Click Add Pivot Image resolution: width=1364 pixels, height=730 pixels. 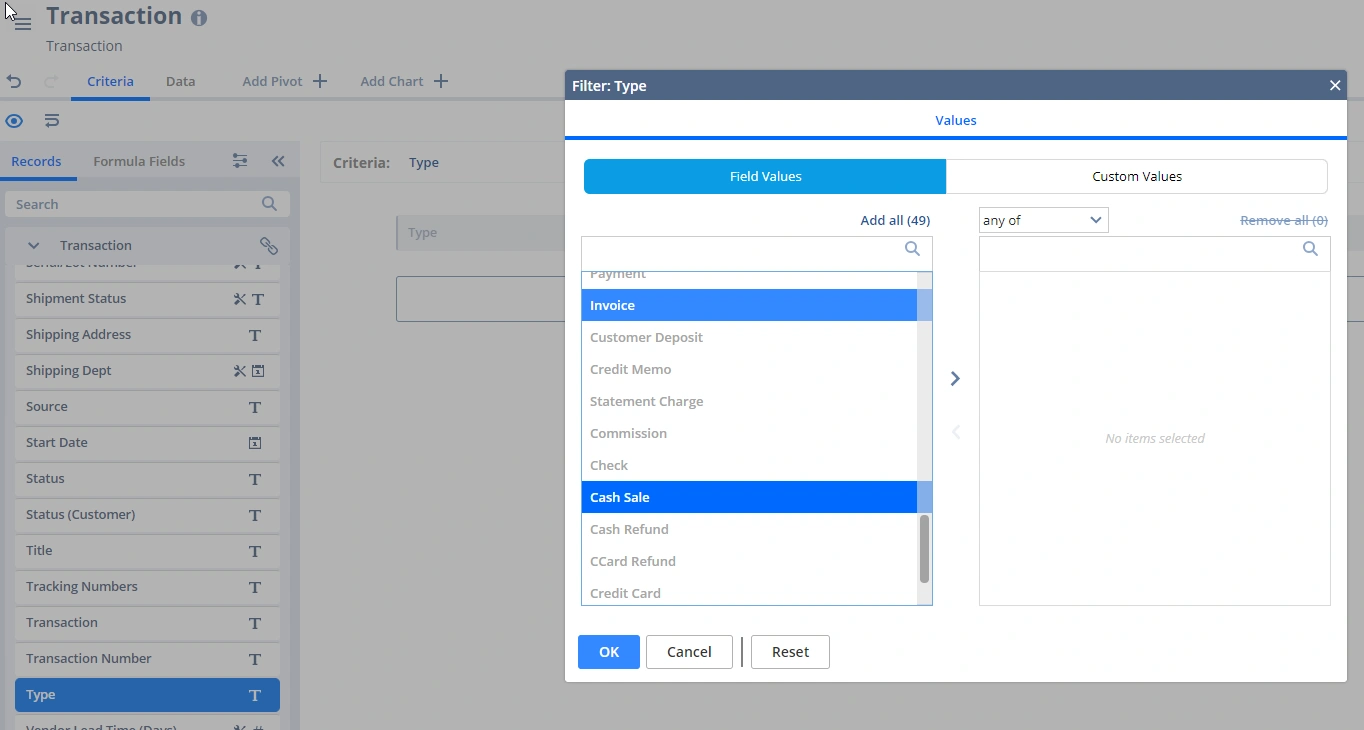[x=284, y=82]
